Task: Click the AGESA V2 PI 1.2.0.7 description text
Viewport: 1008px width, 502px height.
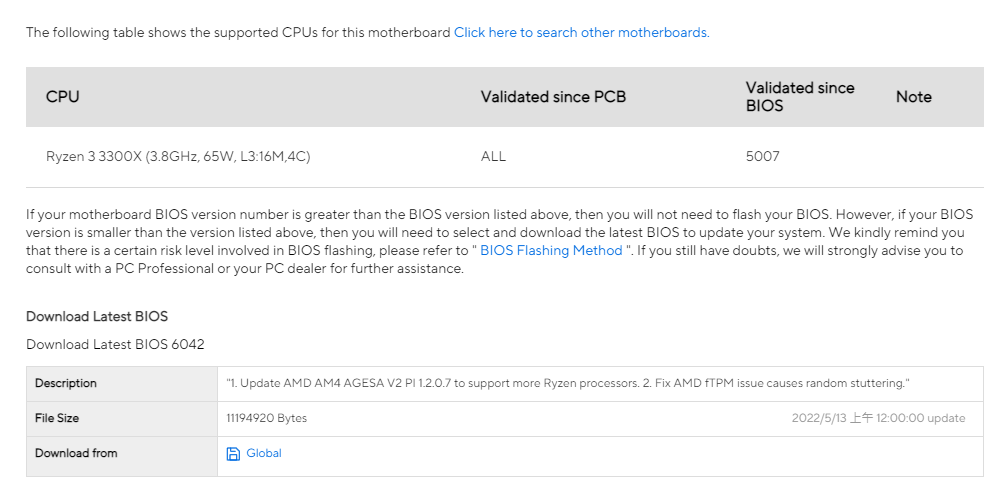Action: [x=568, y=383]
